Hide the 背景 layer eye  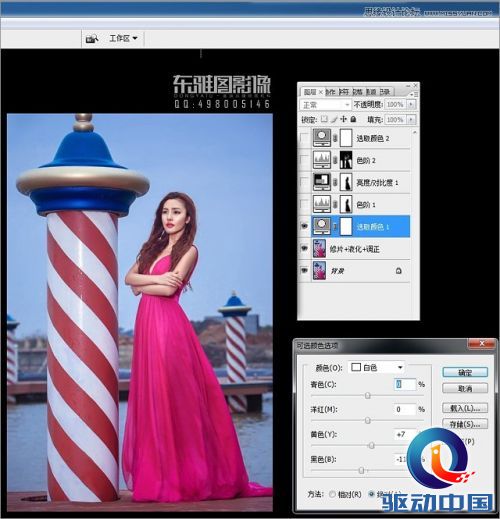pos(305,271)
